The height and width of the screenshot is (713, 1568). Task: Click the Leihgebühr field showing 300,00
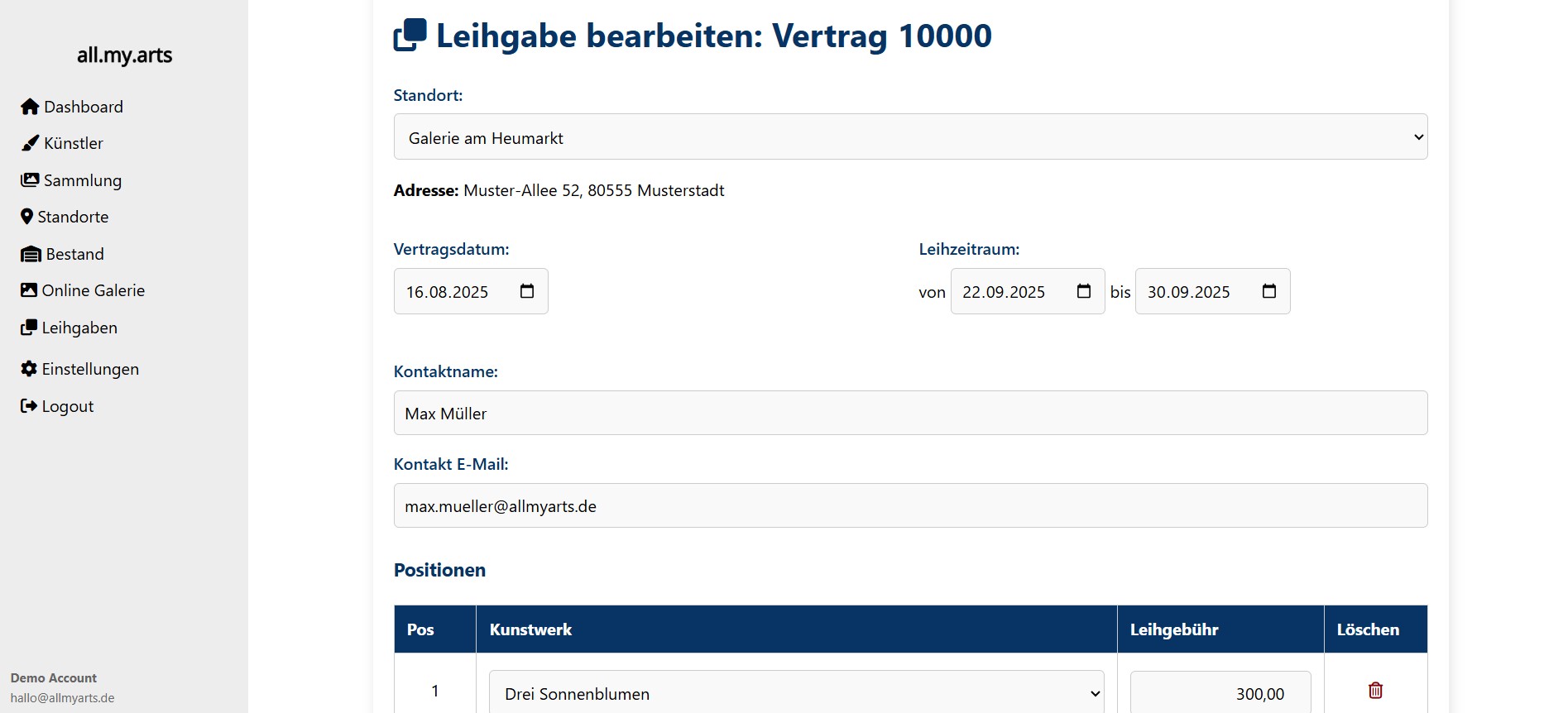[x=1220, y=693]
